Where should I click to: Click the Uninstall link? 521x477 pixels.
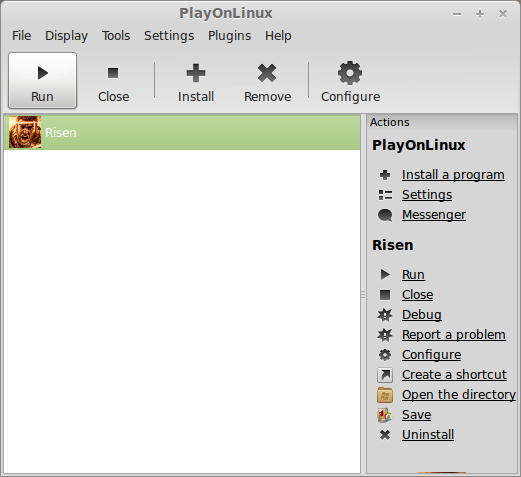[x=428, y=435]
